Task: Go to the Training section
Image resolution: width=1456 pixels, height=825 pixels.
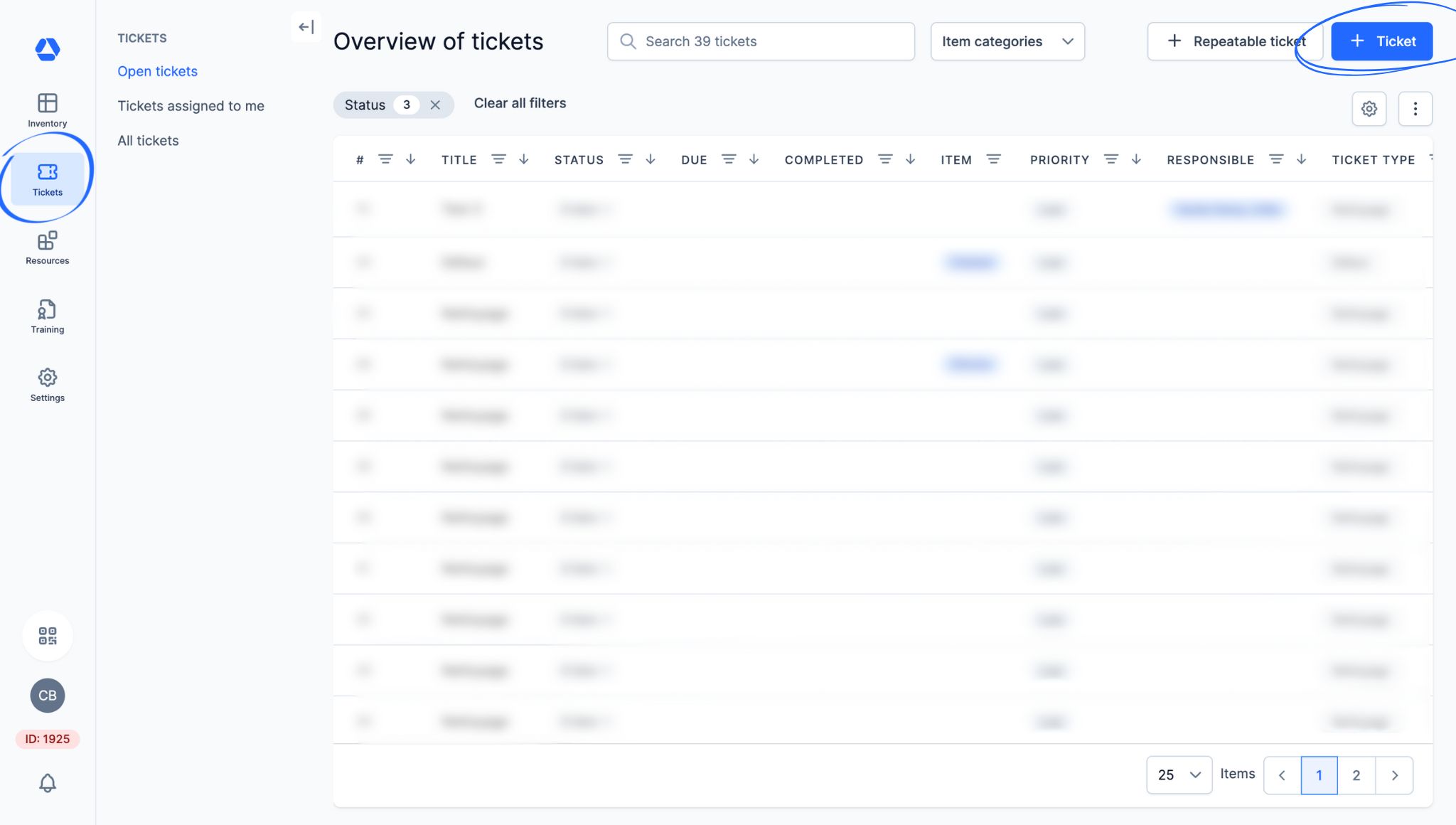Action: [x=47, y=316]
